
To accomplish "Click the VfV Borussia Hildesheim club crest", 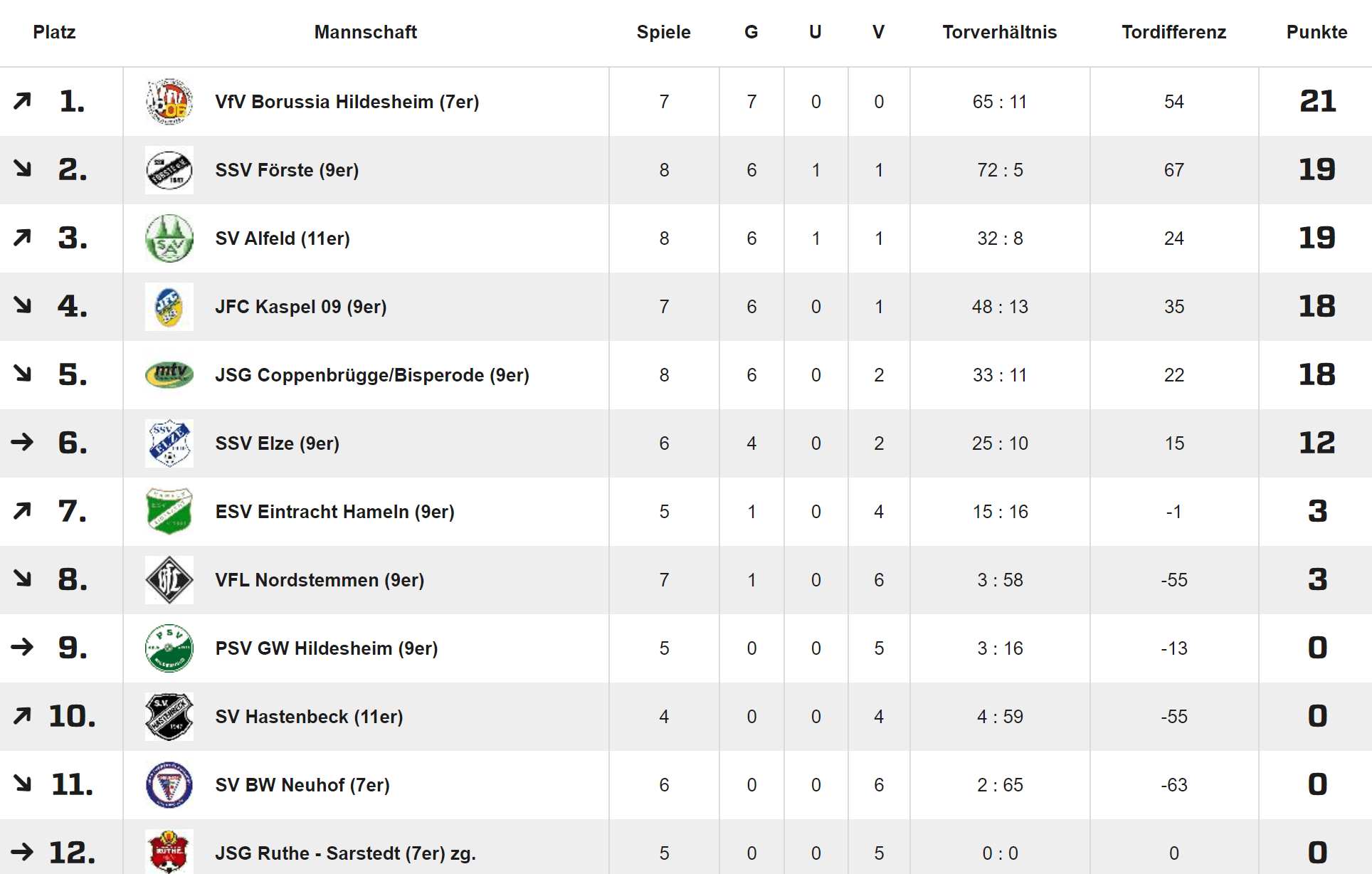I will (169, 102).
